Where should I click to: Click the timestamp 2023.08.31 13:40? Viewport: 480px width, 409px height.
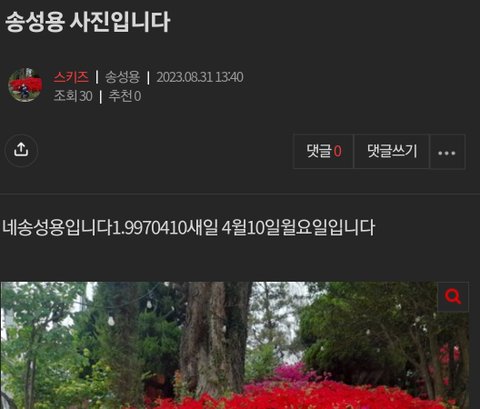tap(200, 77)
